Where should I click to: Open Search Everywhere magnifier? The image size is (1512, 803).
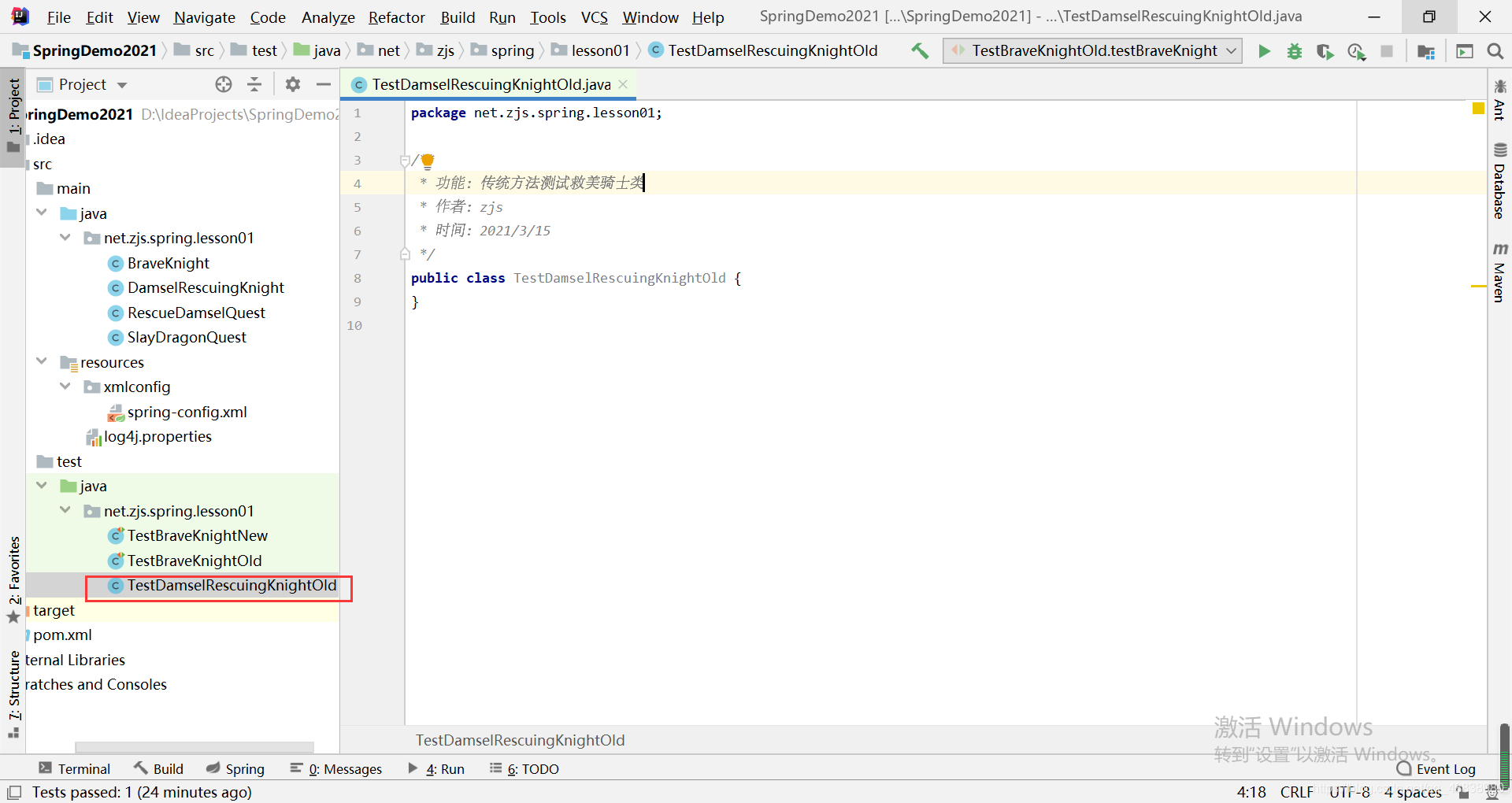pyautogui.click(x=1495, y=51)
